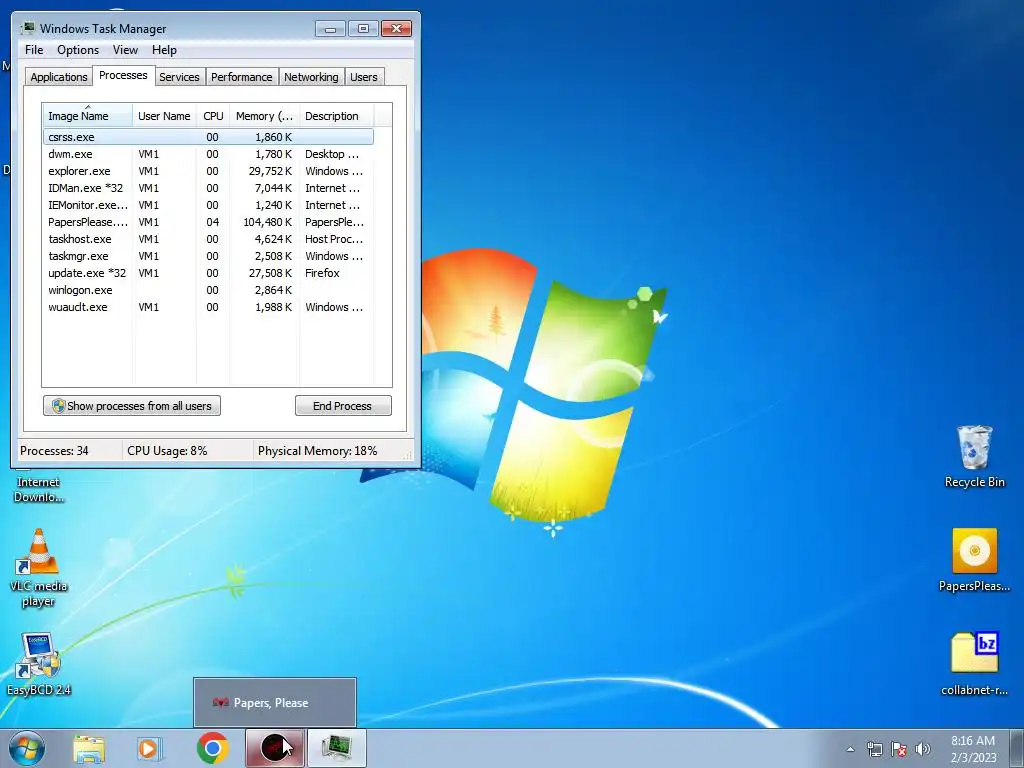Click the network tray icon
Screen dimensions: 1024x768
(874, 749)
